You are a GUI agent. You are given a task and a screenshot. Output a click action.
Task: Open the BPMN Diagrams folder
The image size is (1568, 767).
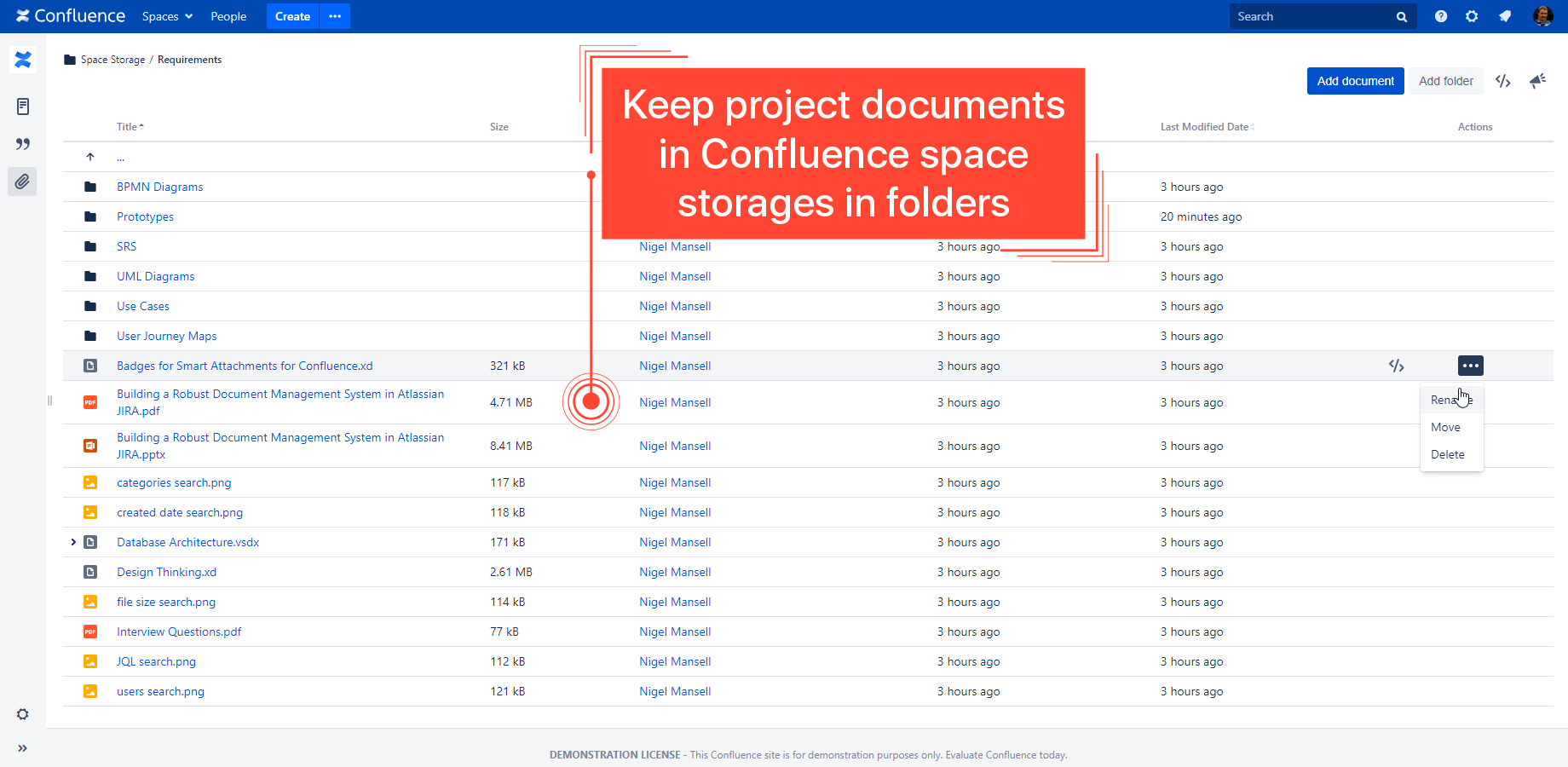click(159, 187)
